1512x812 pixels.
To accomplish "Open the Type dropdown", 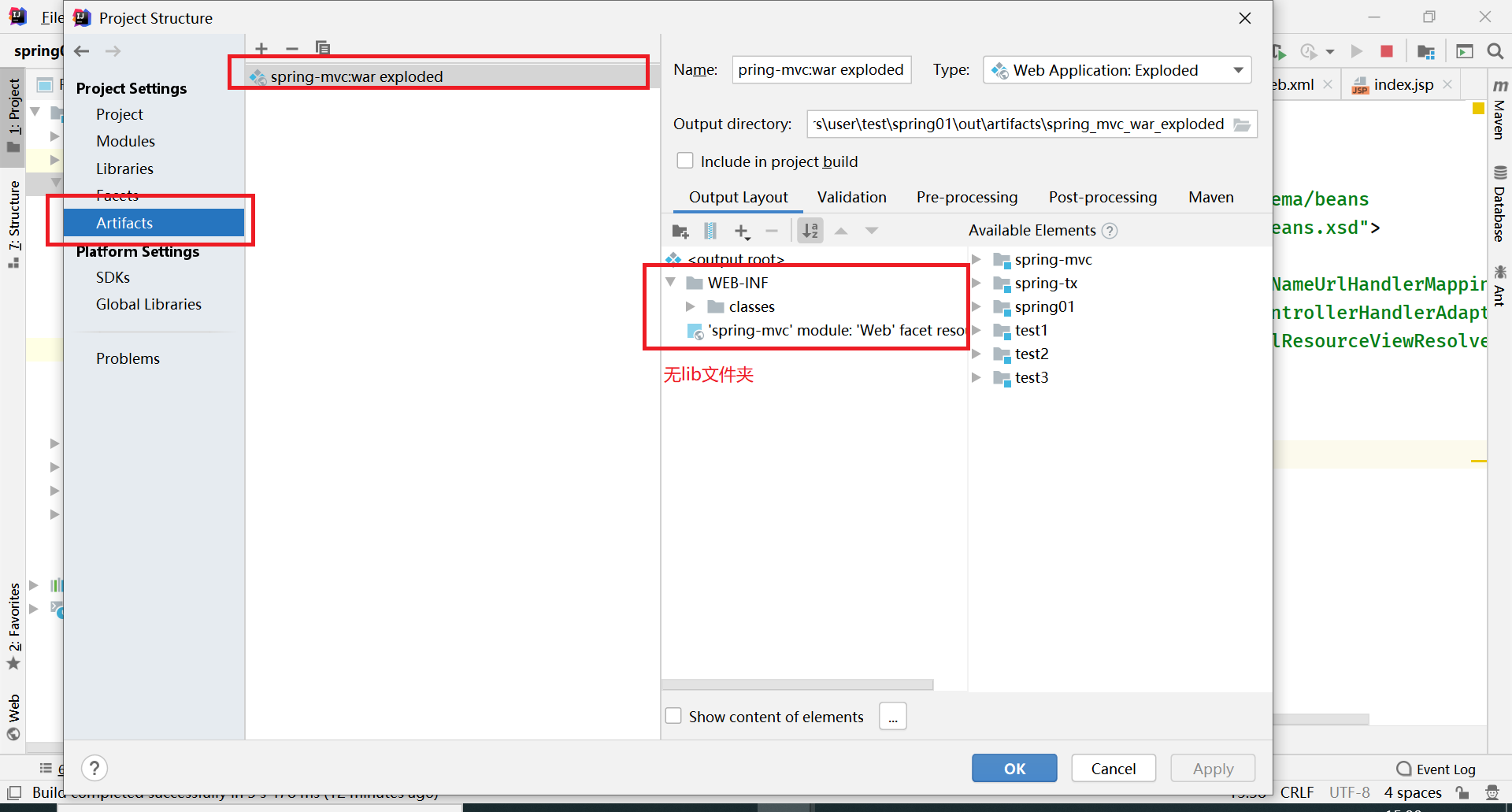I will pyautogui.click(x=1117, y=70).
